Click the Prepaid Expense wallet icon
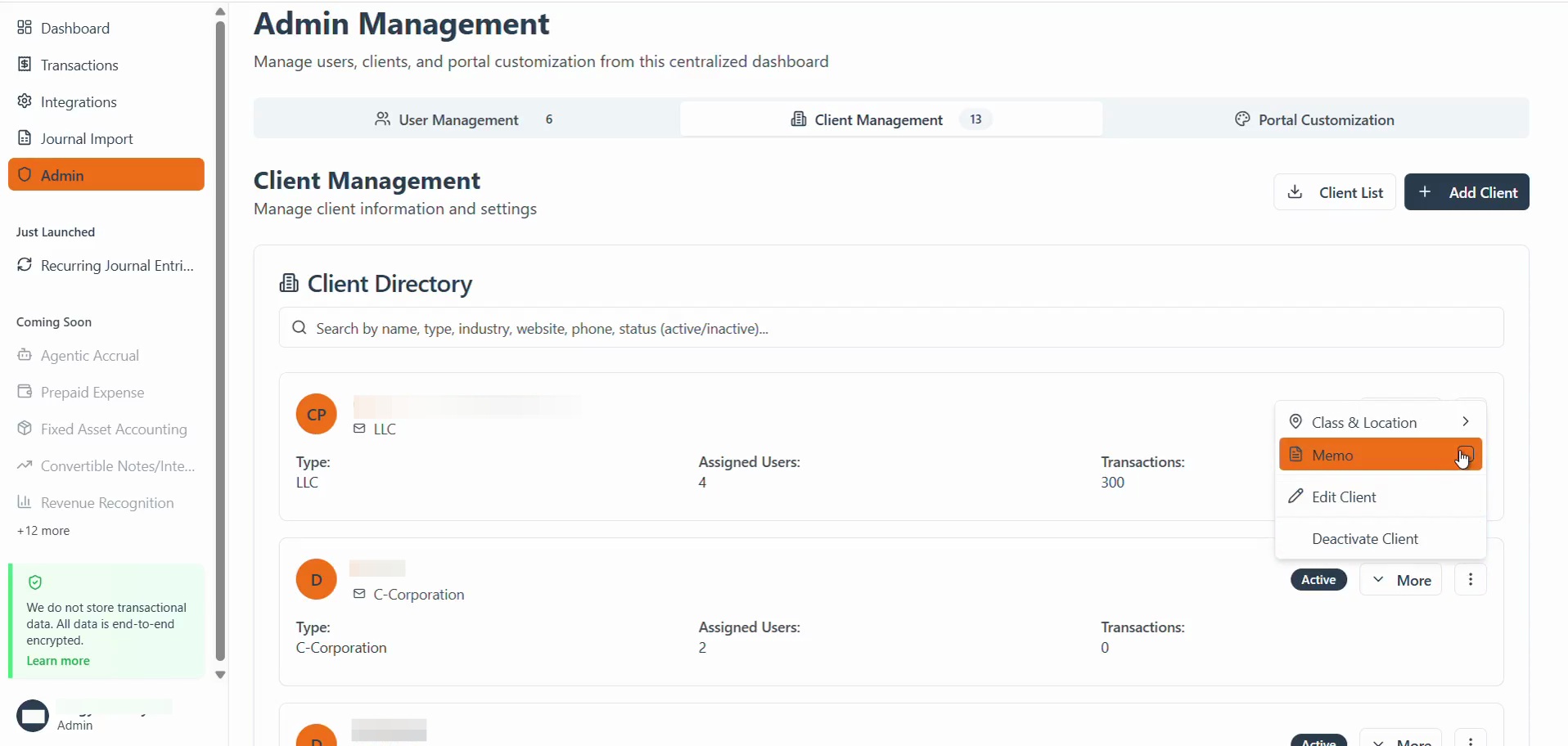1568x746 pixels. coord(25,392)
